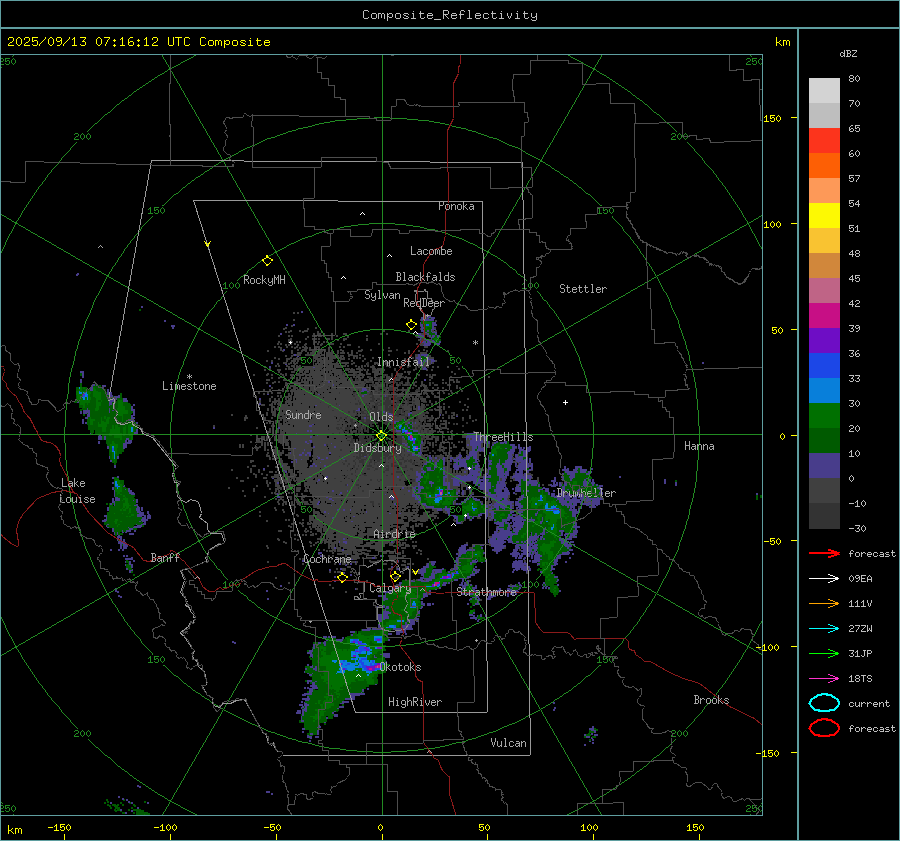Click the Lake Louise label
900x841 pixels.
pyautogui.click(x=77, y=491)
